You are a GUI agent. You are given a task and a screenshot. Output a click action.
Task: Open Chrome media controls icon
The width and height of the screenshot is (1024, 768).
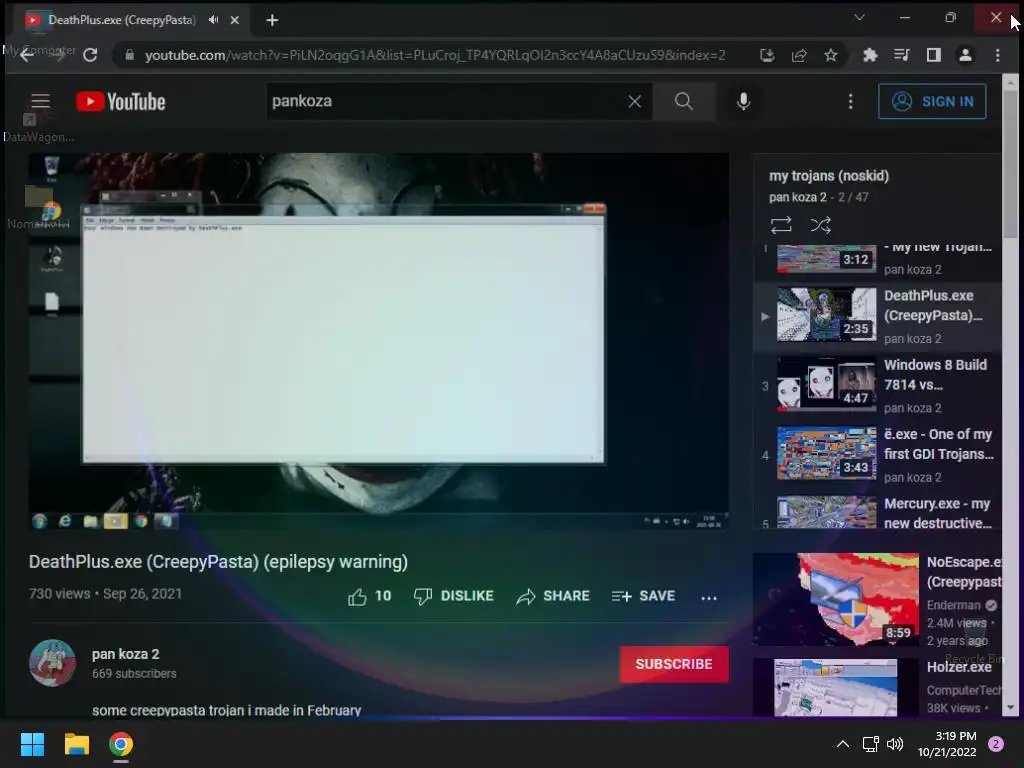[x=902, y=56]
